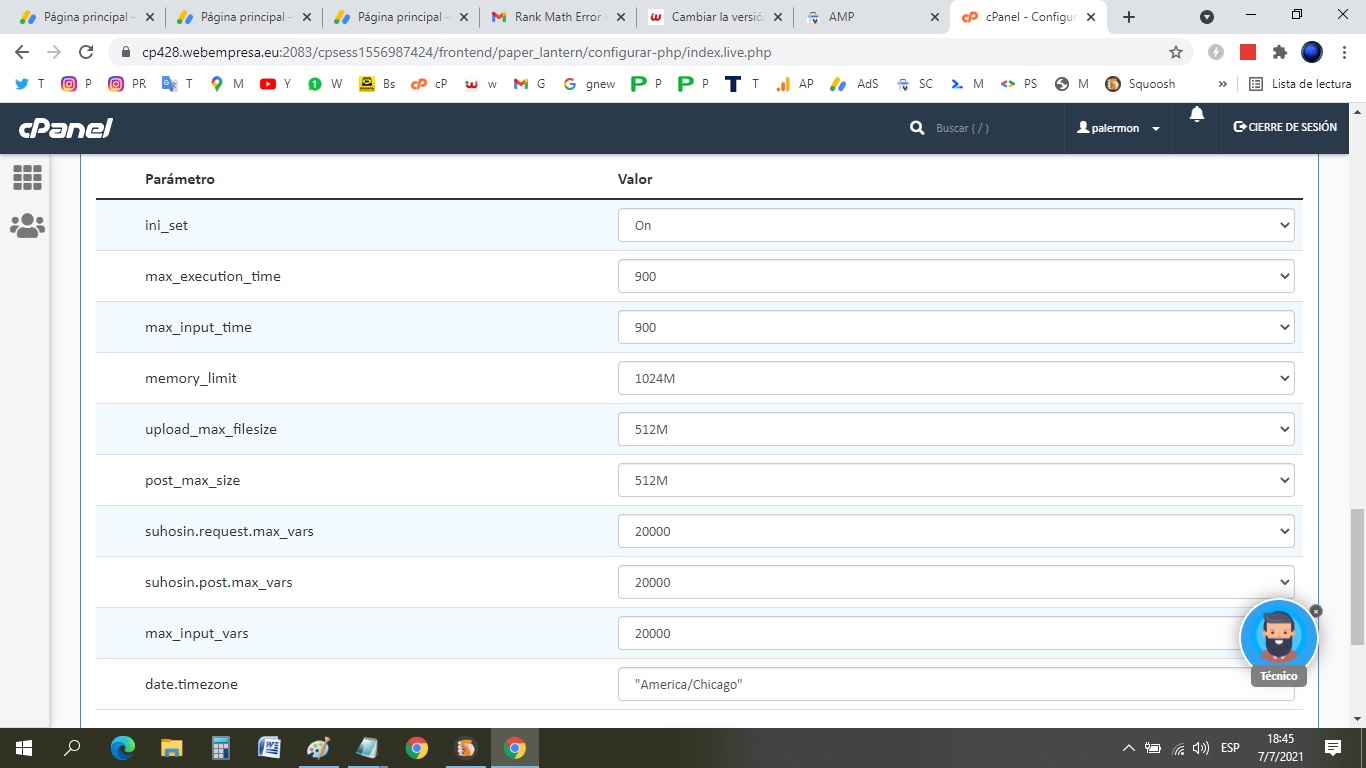Open the Chrome profile avatar
This screenshot has width=1366, height=768.
pos(1311,52)
